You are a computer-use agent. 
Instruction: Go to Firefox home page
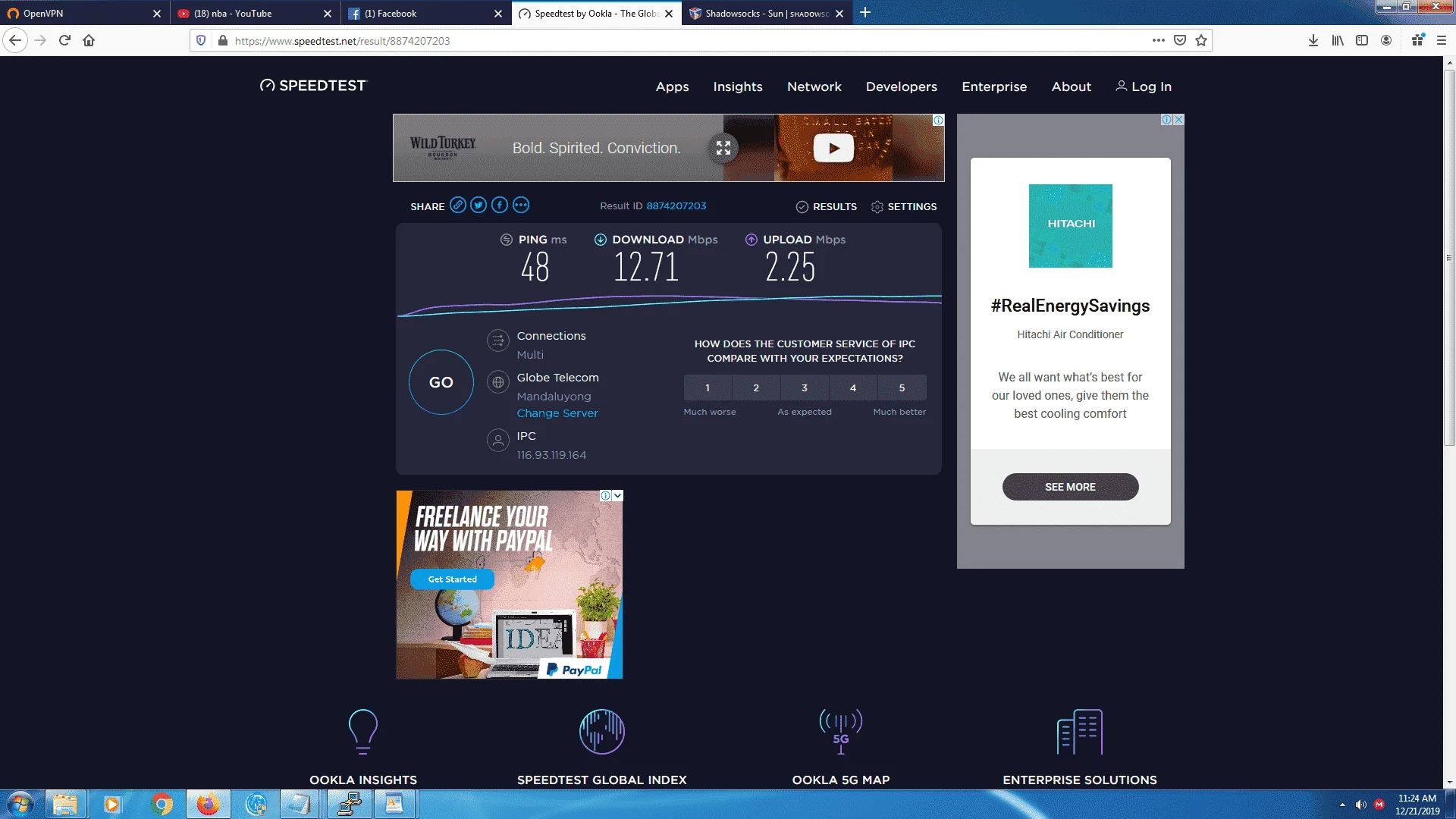click(89, 40)
